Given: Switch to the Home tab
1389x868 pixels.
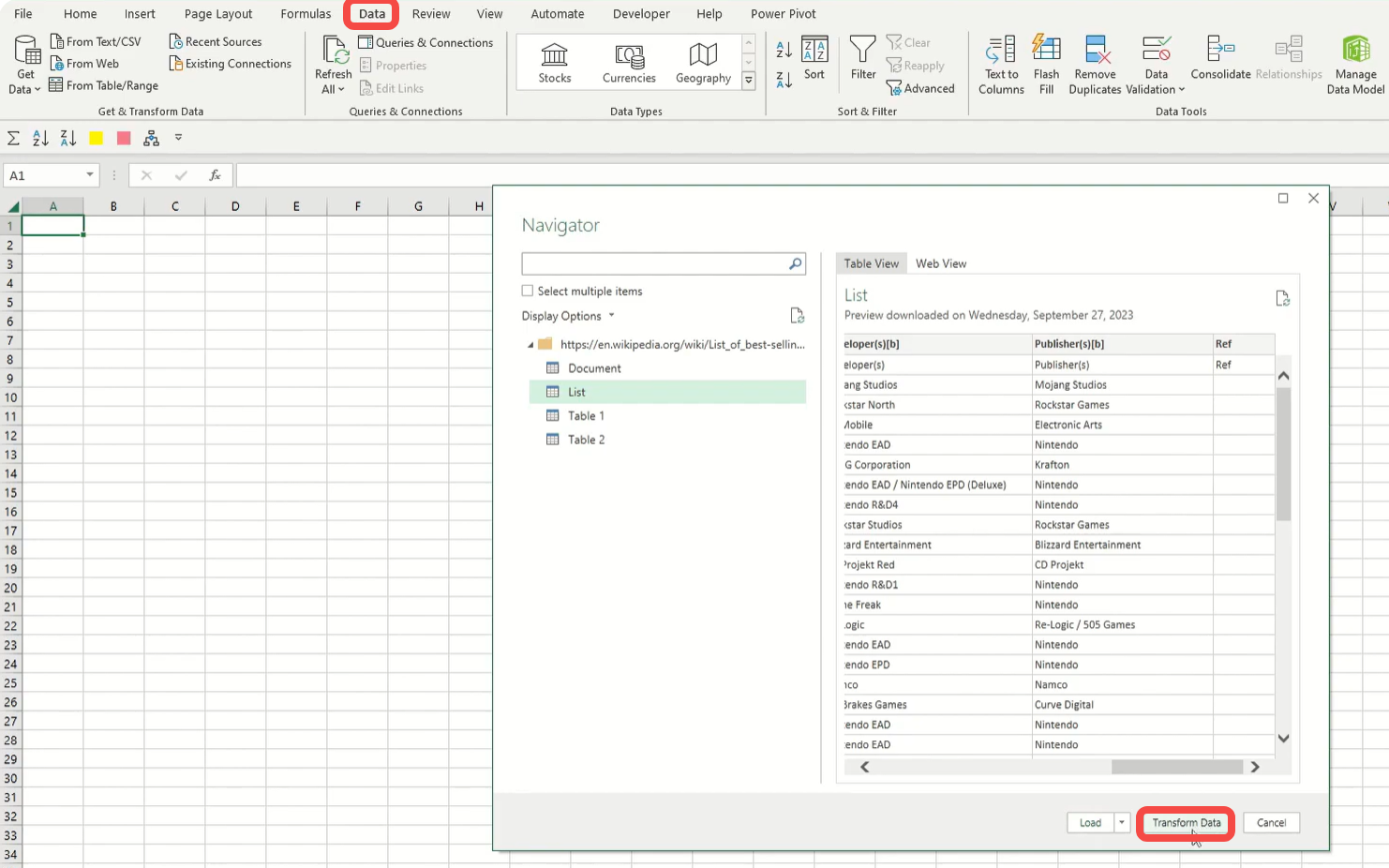Looking at the screenshot, I should [x=80, y=14].
